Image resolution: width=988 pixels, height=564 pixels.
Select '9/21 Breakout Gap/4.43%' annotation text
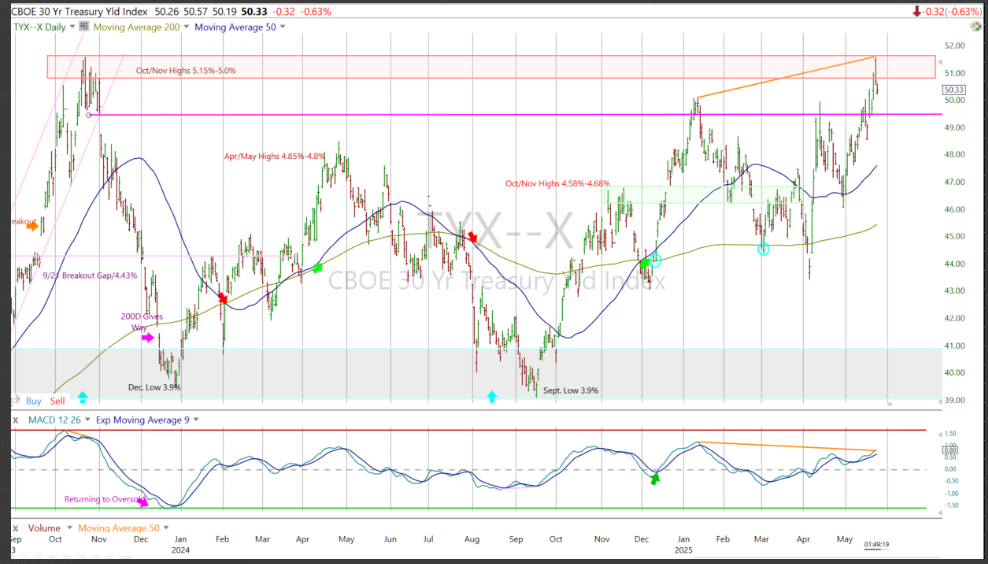[89, 275]
